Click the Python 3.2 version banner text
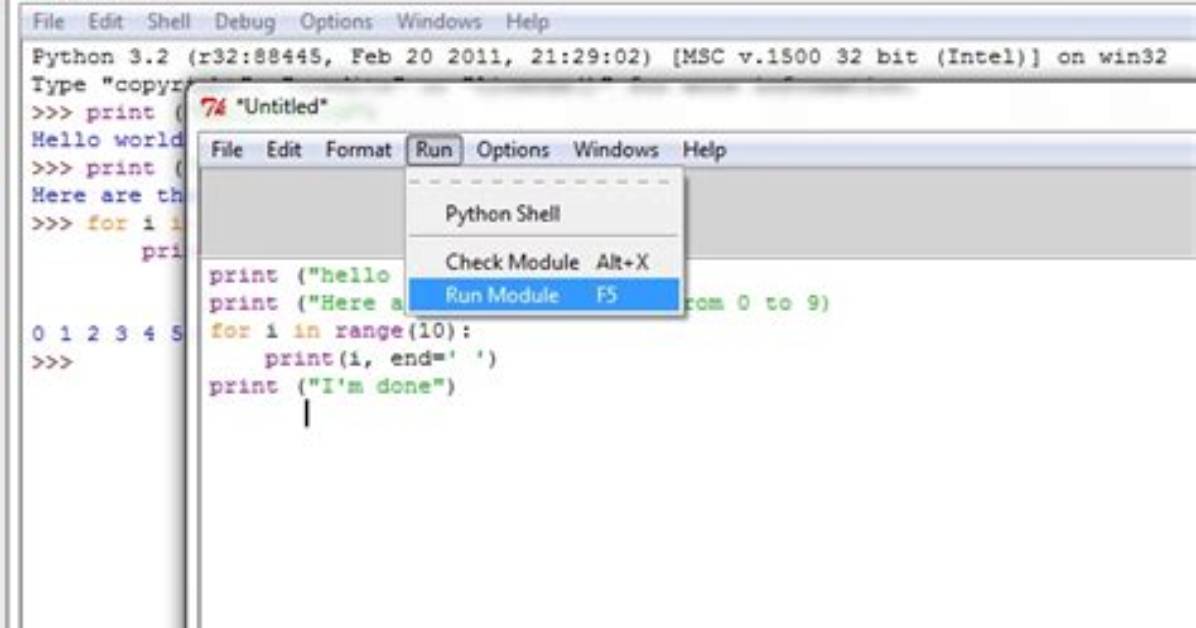The image size is (1196, 628). pyautogui.click(x=599, y=57)
